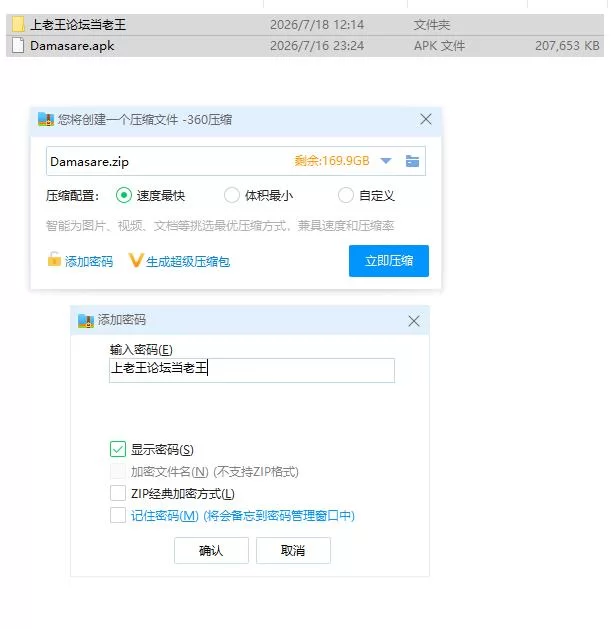615x629 pixels.
Task: Click the 文件夹 type cell
Action: (432, 25)
